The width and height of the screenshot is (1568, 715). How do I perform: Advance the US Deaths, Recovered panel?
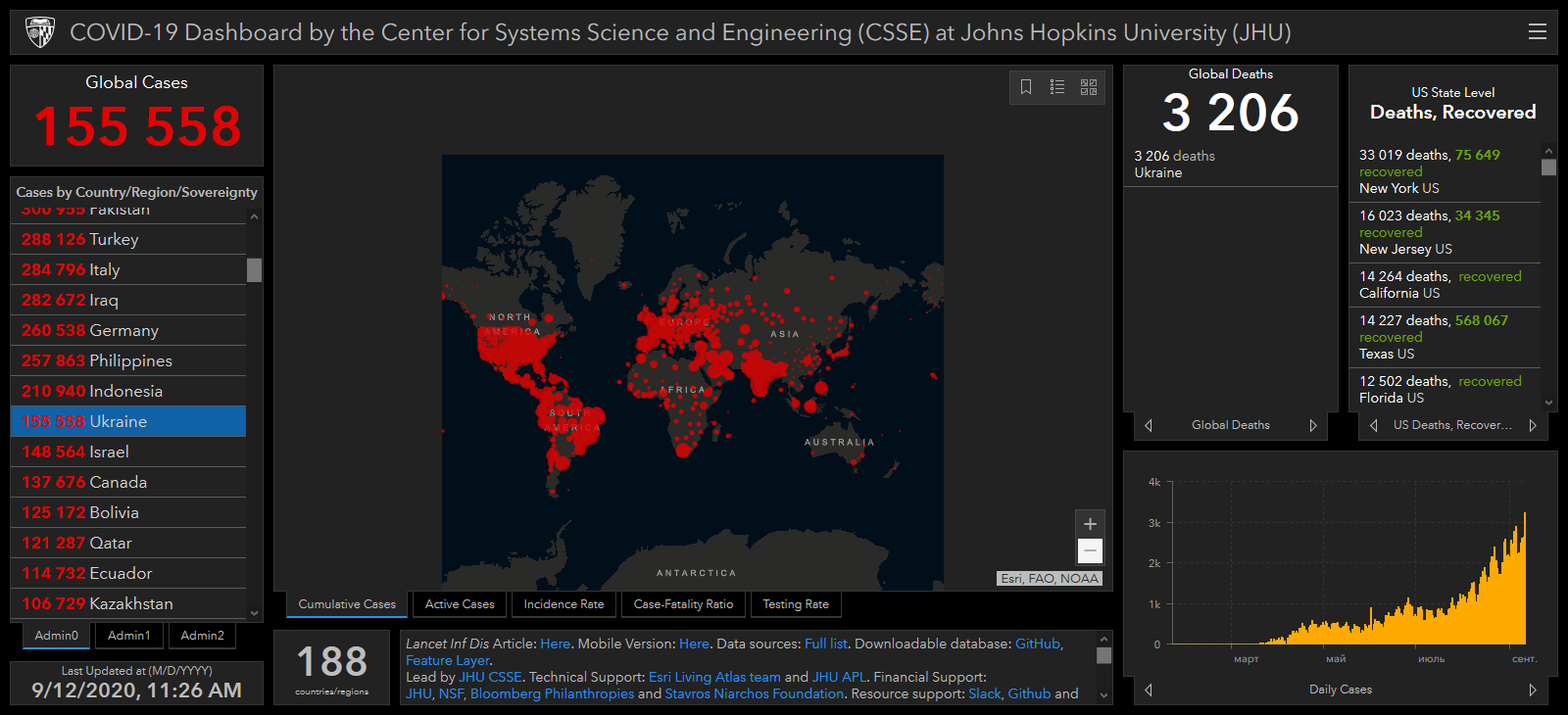[1533, 425]
